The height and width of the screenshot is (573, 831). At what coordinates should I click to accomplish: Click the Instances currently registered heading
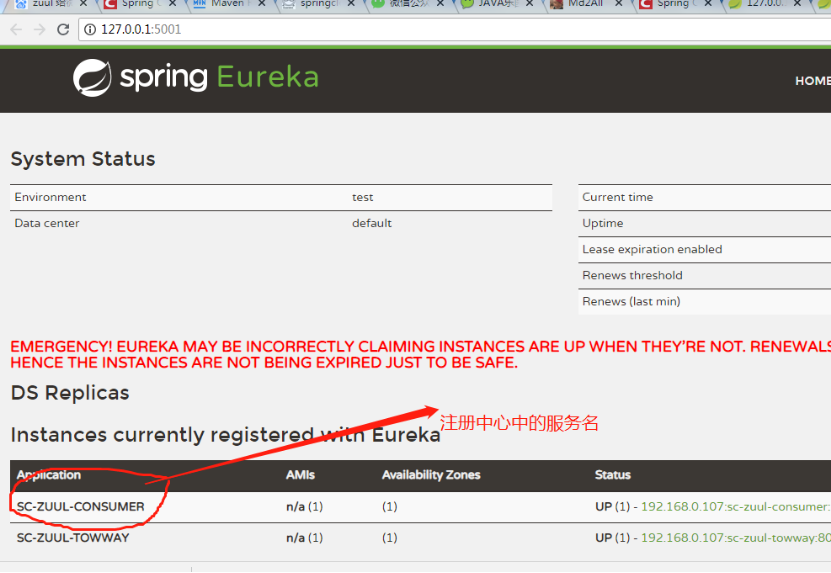click(x=225, y=435)
